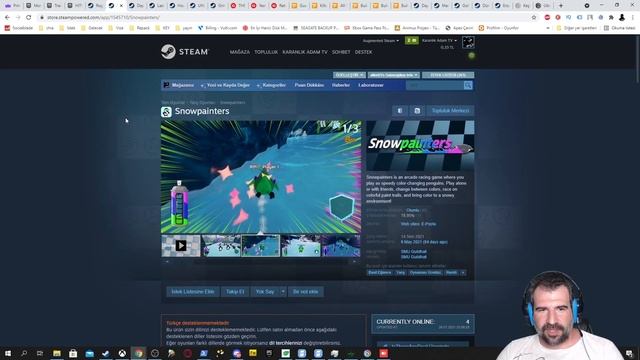Screen dimensions: 640x360
Task: Select the fourth screenshot thumbnail
Action: coord(301,245)
